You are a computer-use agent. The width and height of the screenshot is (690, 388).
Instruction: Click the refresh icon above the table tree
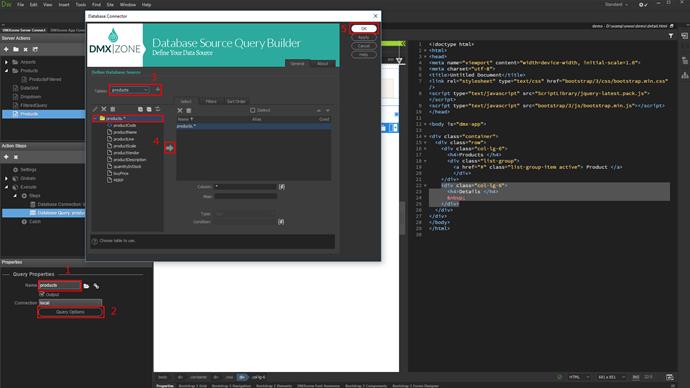(158, 109)
